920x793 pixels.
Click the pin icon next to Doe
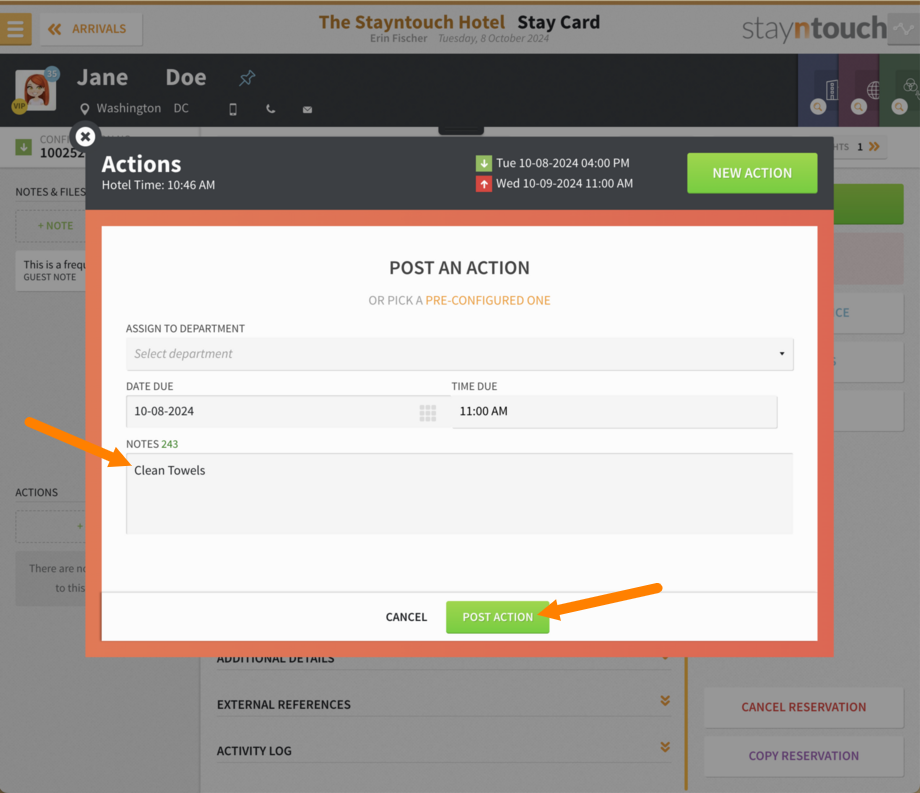pyautogui.click(x=247, y=77)
